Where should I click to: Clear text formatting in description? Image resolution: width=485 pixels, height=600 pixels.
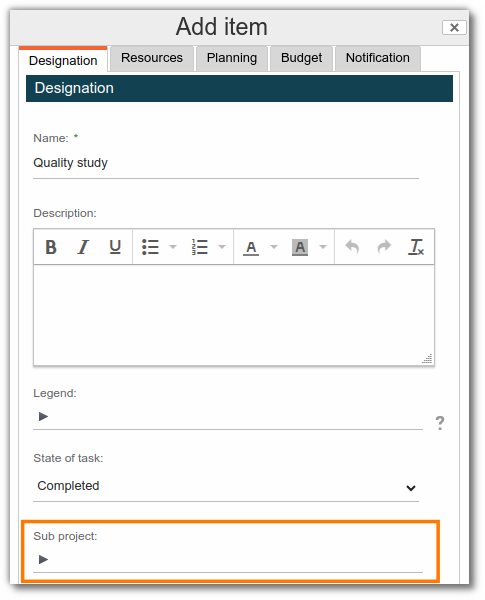click(x=416, y=247)
